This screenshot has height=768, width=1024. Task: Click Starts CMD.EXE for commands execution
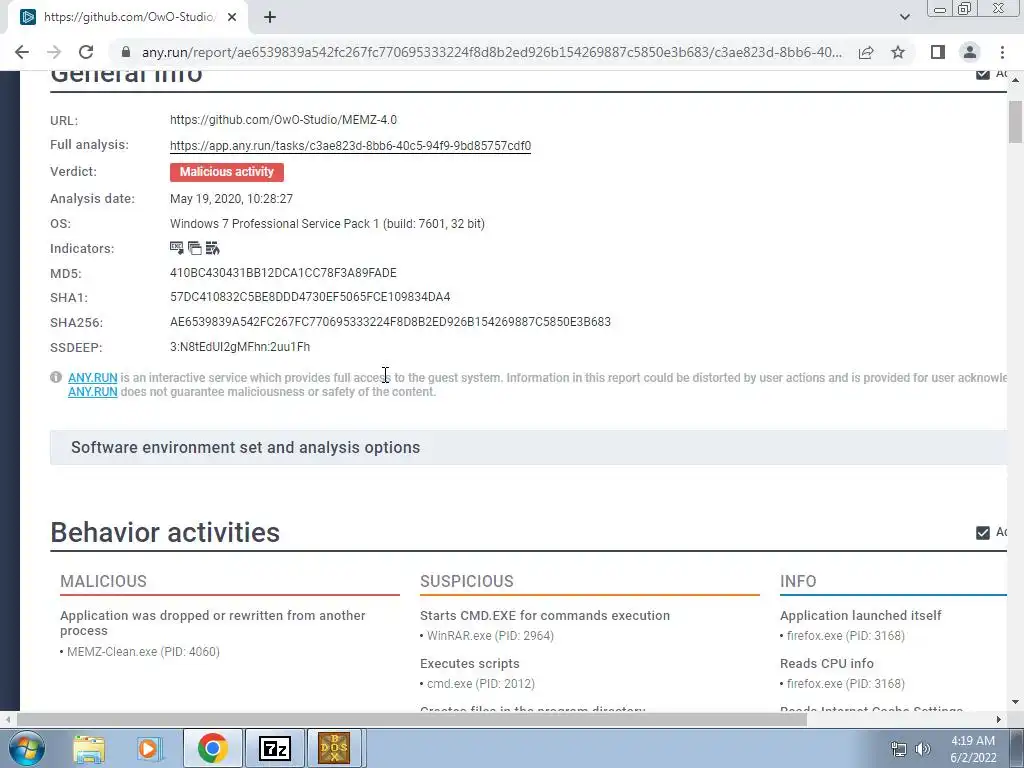pos(545,615)
